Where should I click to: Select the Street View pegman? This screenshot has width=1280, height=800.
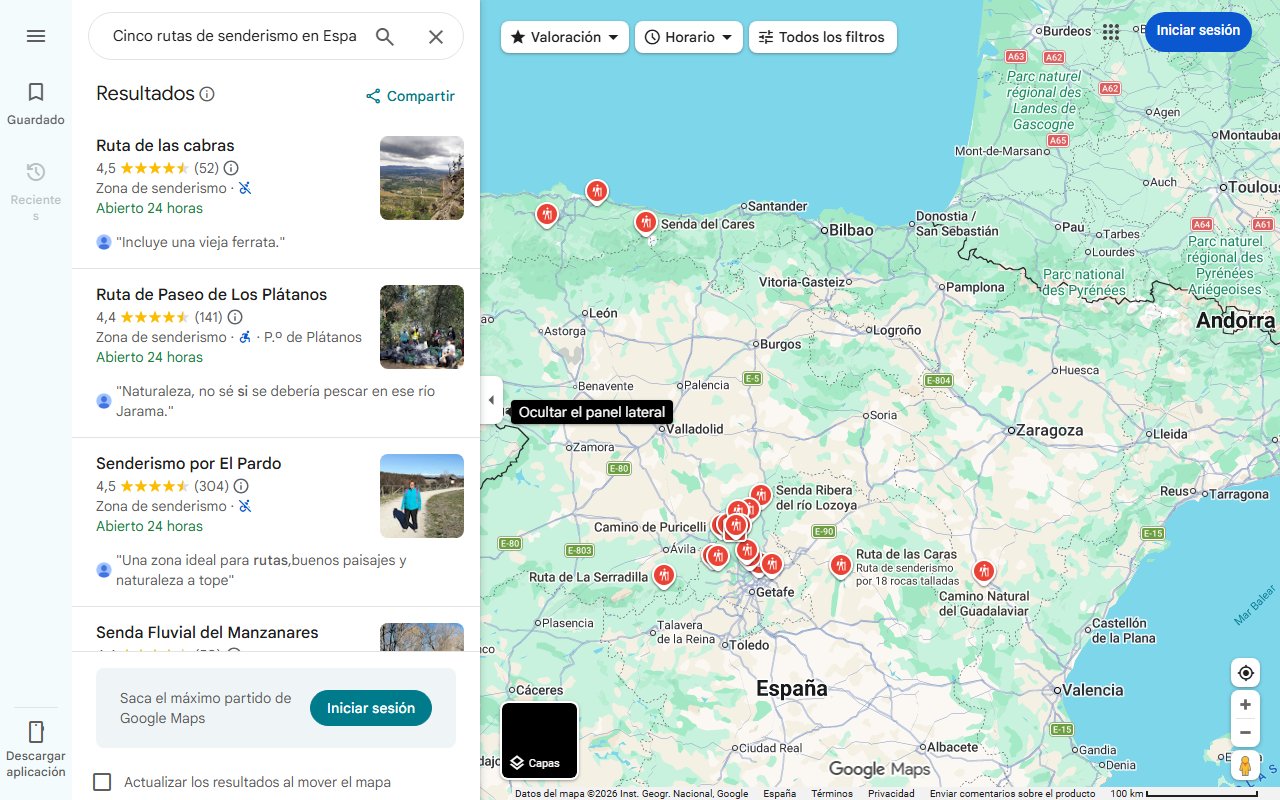[x=1245, y=765]
